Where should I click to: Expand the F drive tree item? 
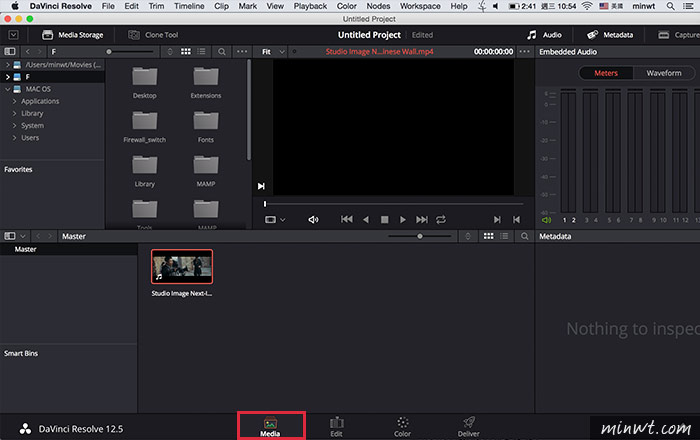[x=8, y=77]
